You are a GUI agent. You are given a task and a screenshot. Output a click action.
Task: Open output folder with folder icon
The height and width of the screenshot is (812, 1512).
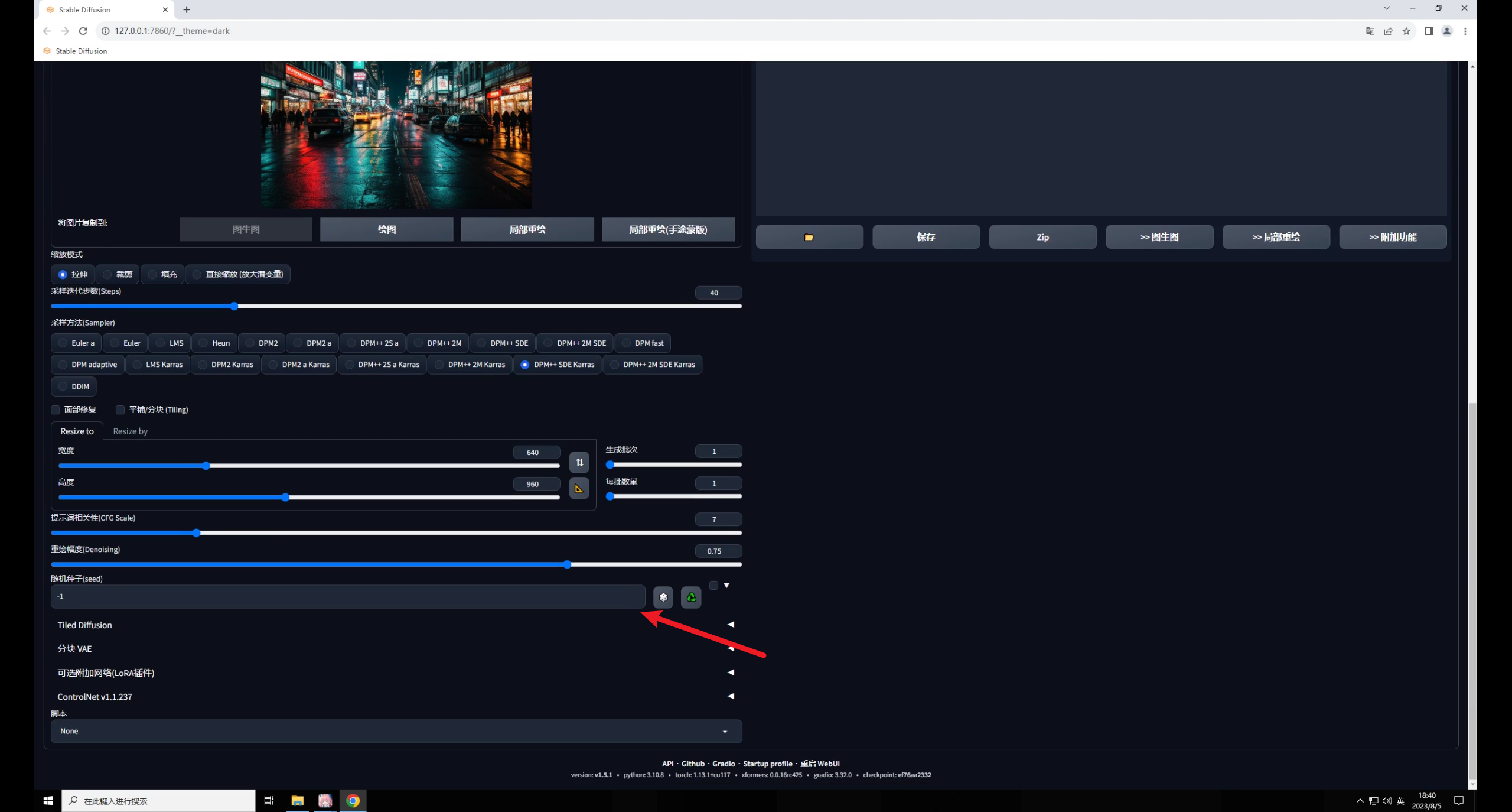809,237
